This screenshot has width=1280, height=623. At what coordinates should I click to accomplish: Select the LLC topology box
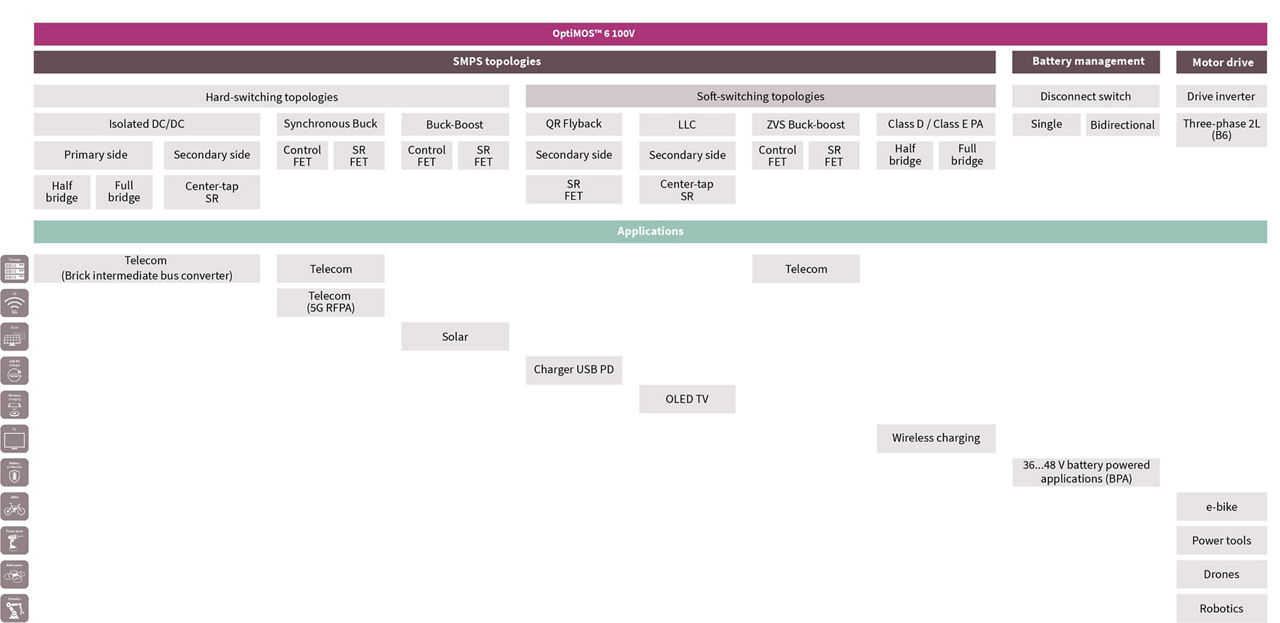pyautogui.click(x=687, y=125)
